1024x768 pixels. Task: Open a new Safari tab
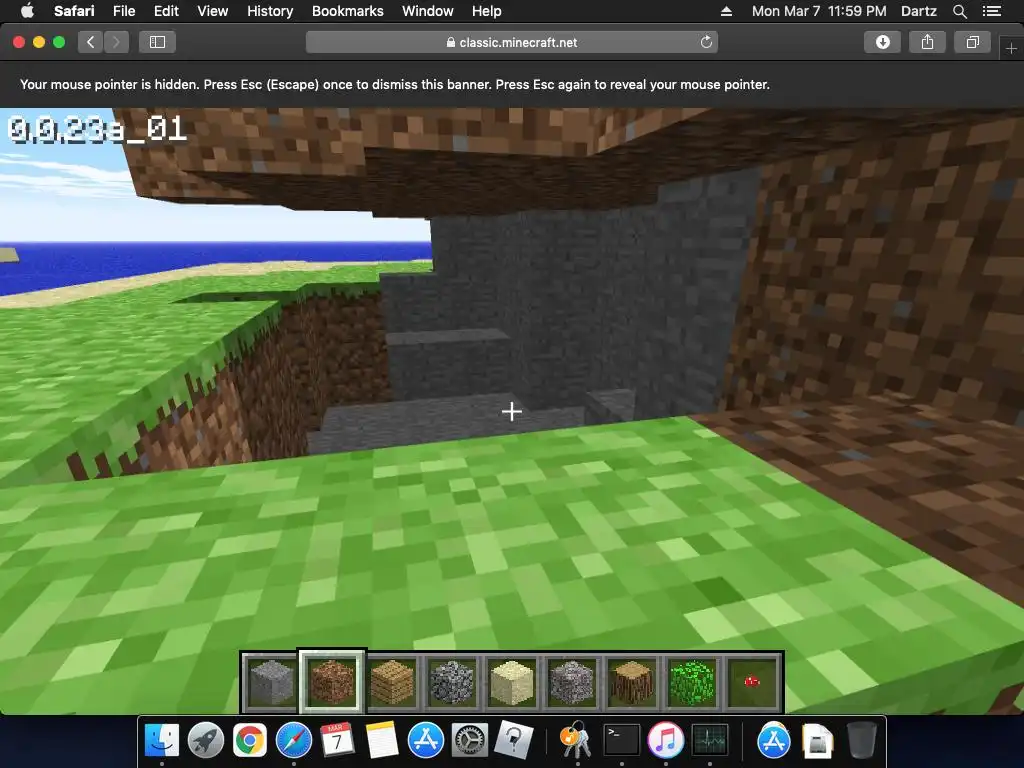point(1011,49)
